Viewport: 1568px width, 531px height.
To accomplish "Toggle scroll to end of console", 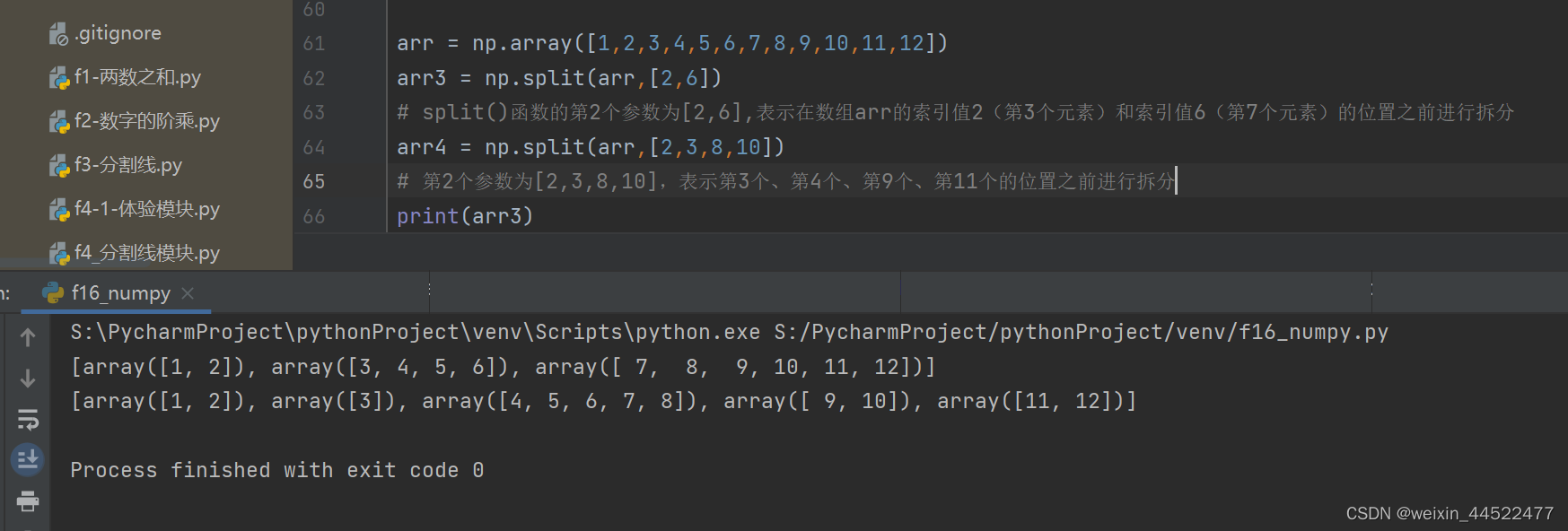I will [28, 460].
